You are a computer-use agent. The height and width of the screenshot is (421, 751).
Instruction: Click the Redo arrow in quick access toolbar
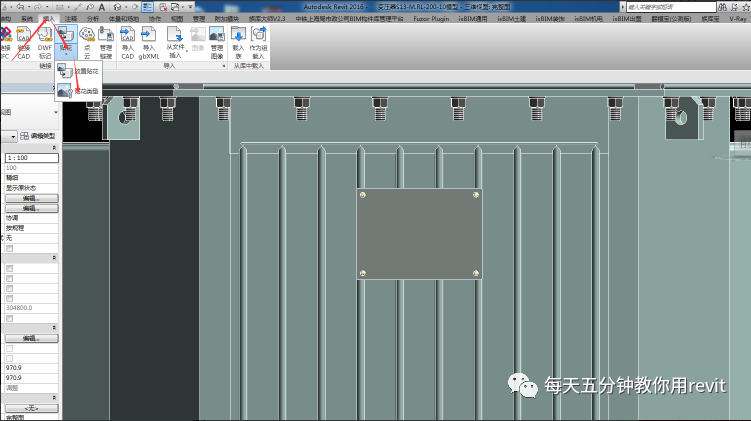[38, 7]
